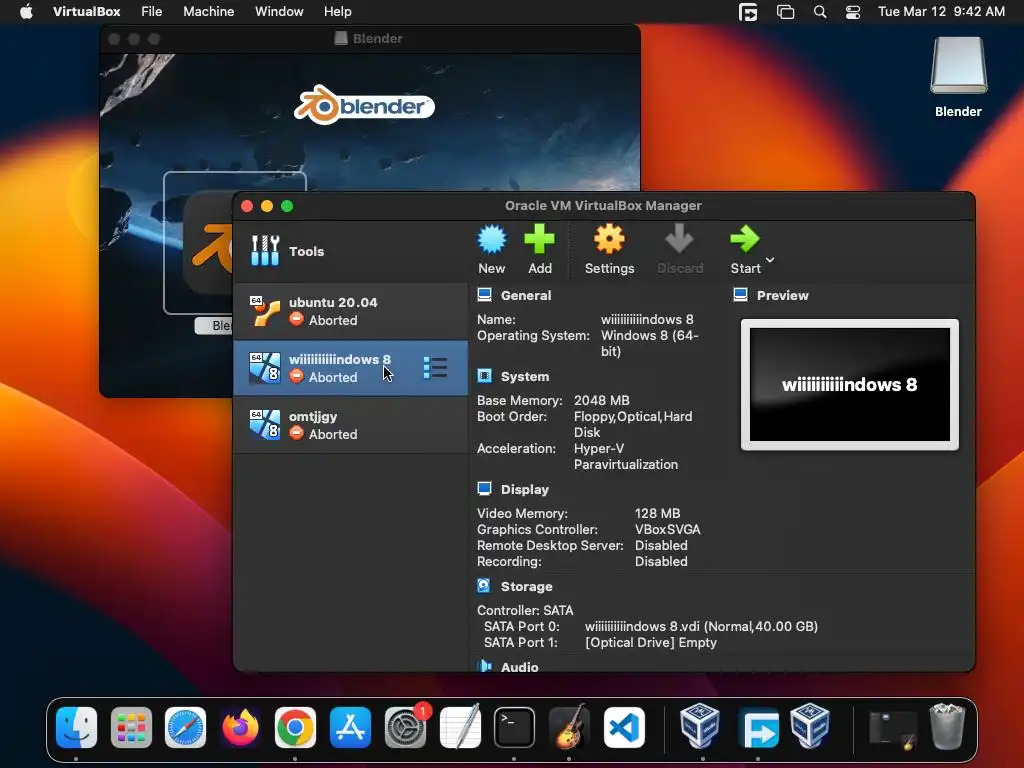Open the Window menu
The image size is (1024, 768).
pyautogui.click(x=279, y=12)
